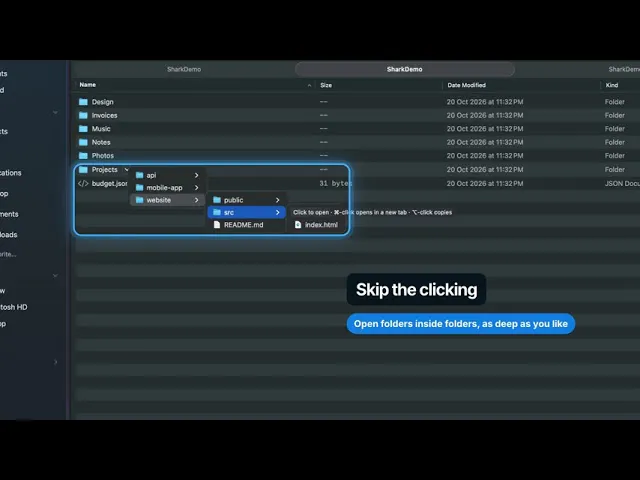Click the Folder kind cell in Design row
The image size is (640, 480).
coord(615,102)
